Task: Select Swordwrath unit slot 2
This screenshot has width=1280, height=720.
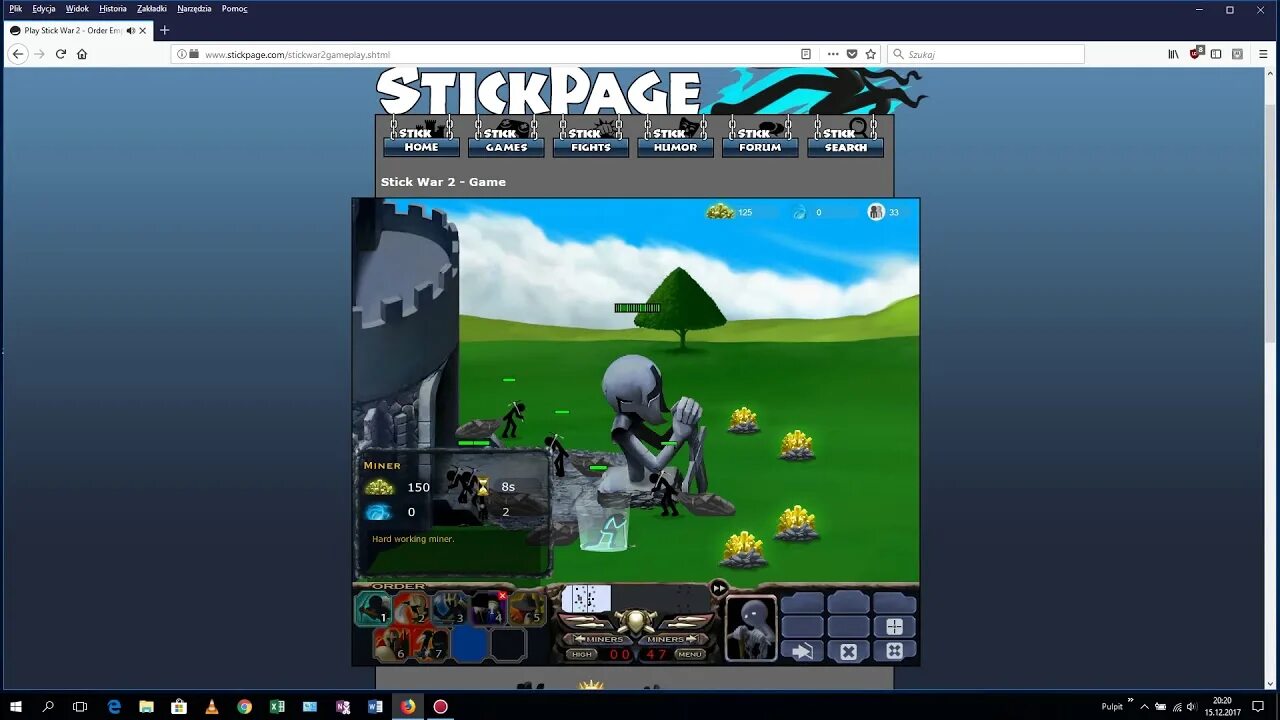Action: pos(411,608)
